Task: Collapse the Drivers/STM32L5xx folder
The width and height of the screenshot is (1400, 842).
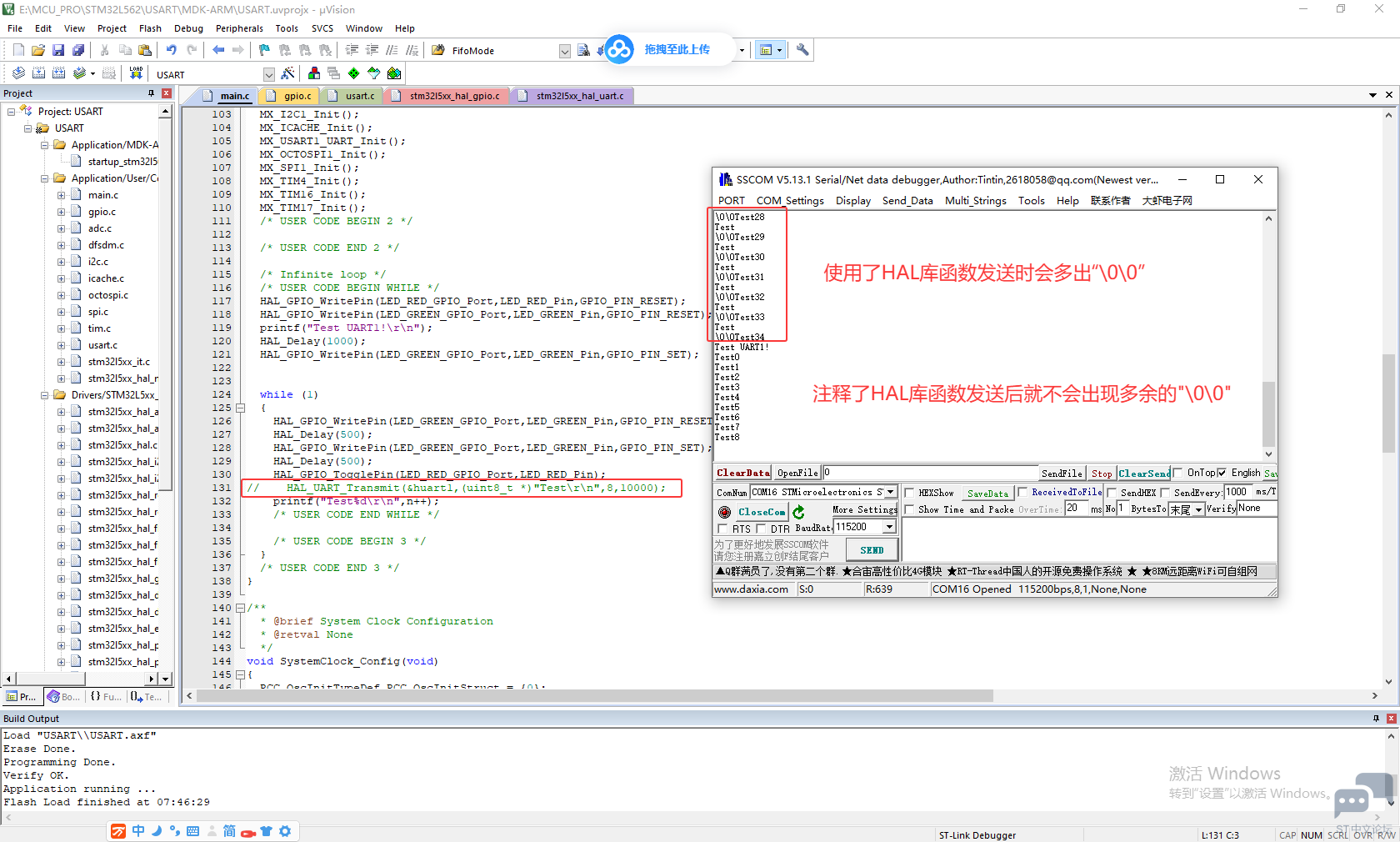Action: pos(44,394)
